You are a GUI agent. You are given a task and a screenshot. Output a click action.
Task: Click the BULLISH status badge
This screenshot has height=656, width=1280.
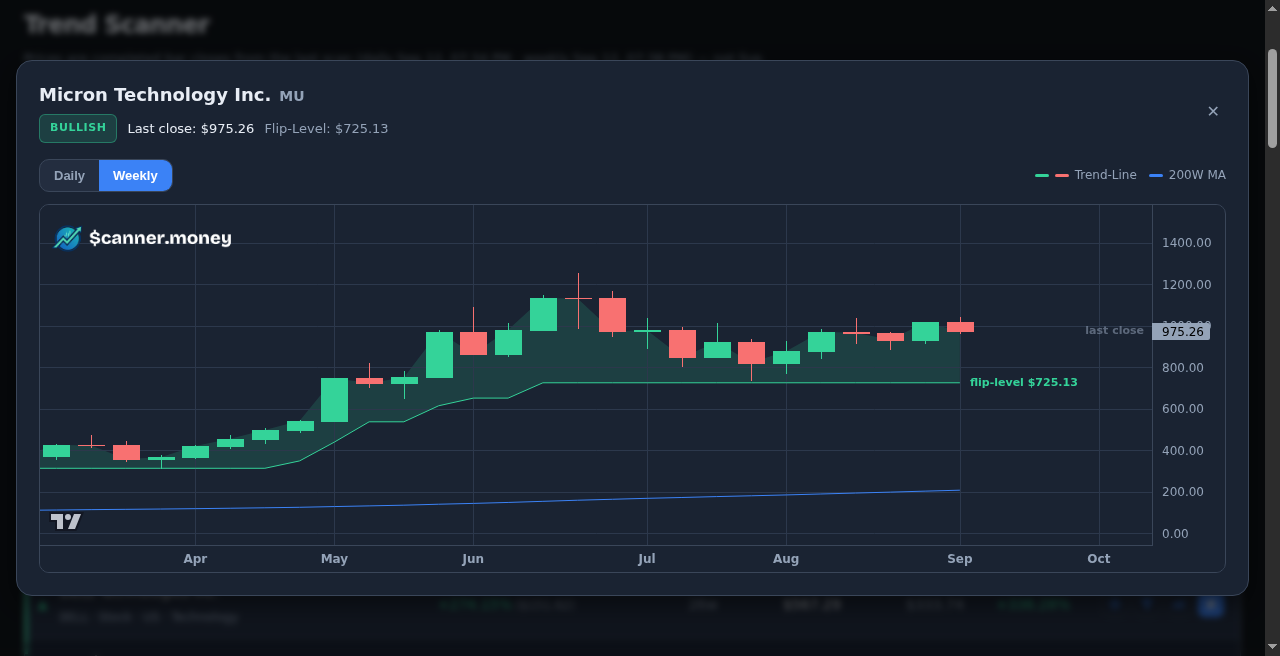click(x=78, y=128)
